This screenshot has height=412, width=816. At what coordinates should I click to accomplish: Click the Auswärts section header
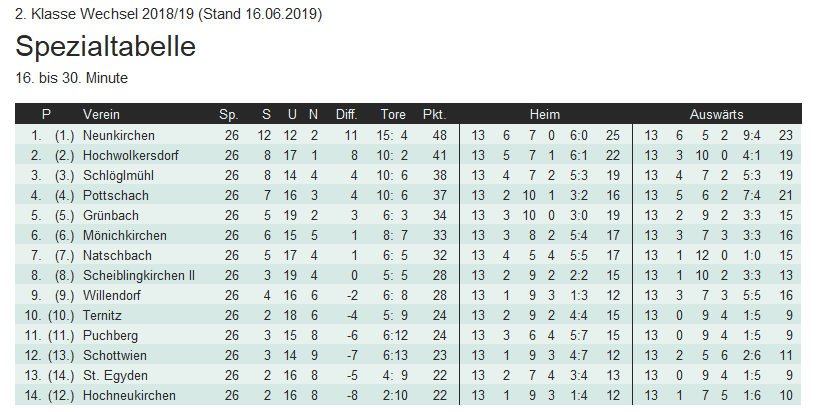pyautogui.click(x=716, y=114)
